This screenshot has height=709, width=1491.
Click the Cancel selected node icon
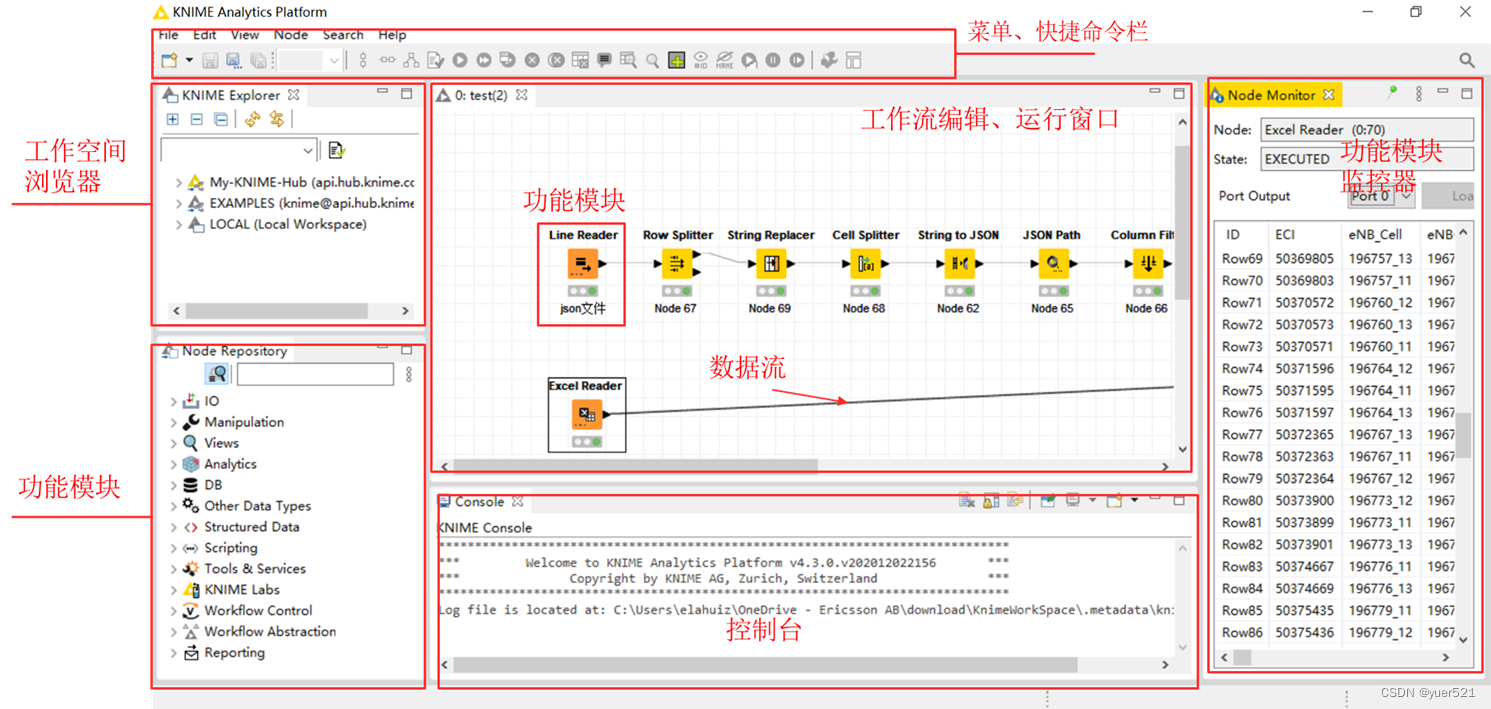point(532,60)
